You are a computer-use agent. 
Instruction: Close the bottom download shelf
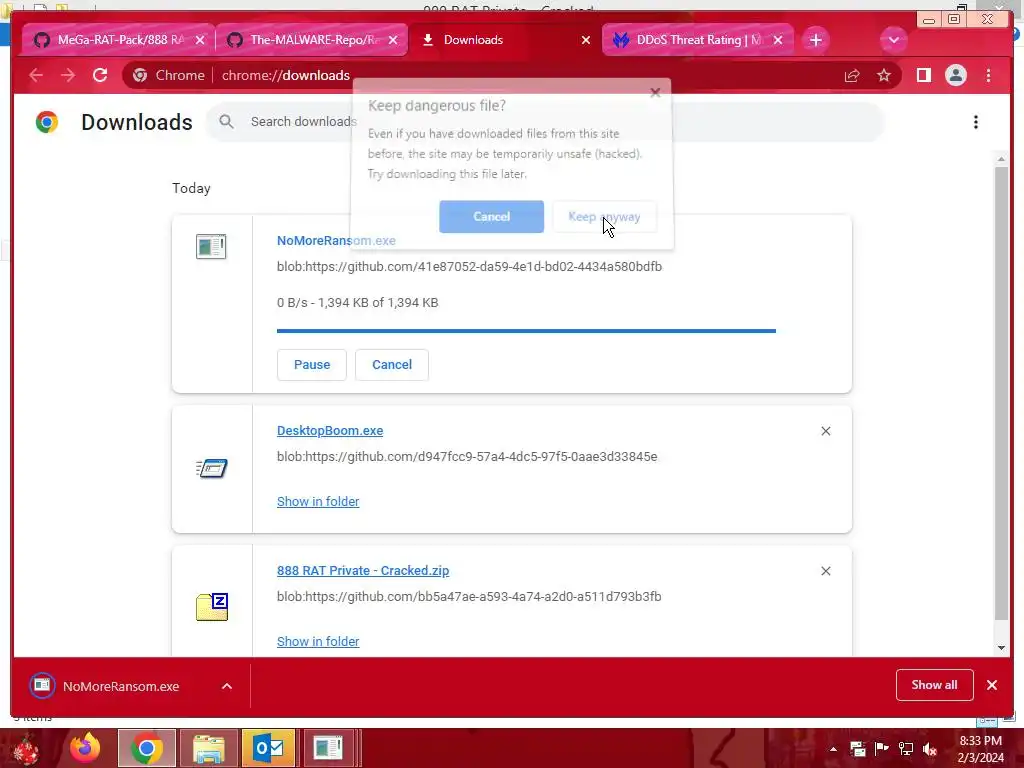(x=992, y=685)
